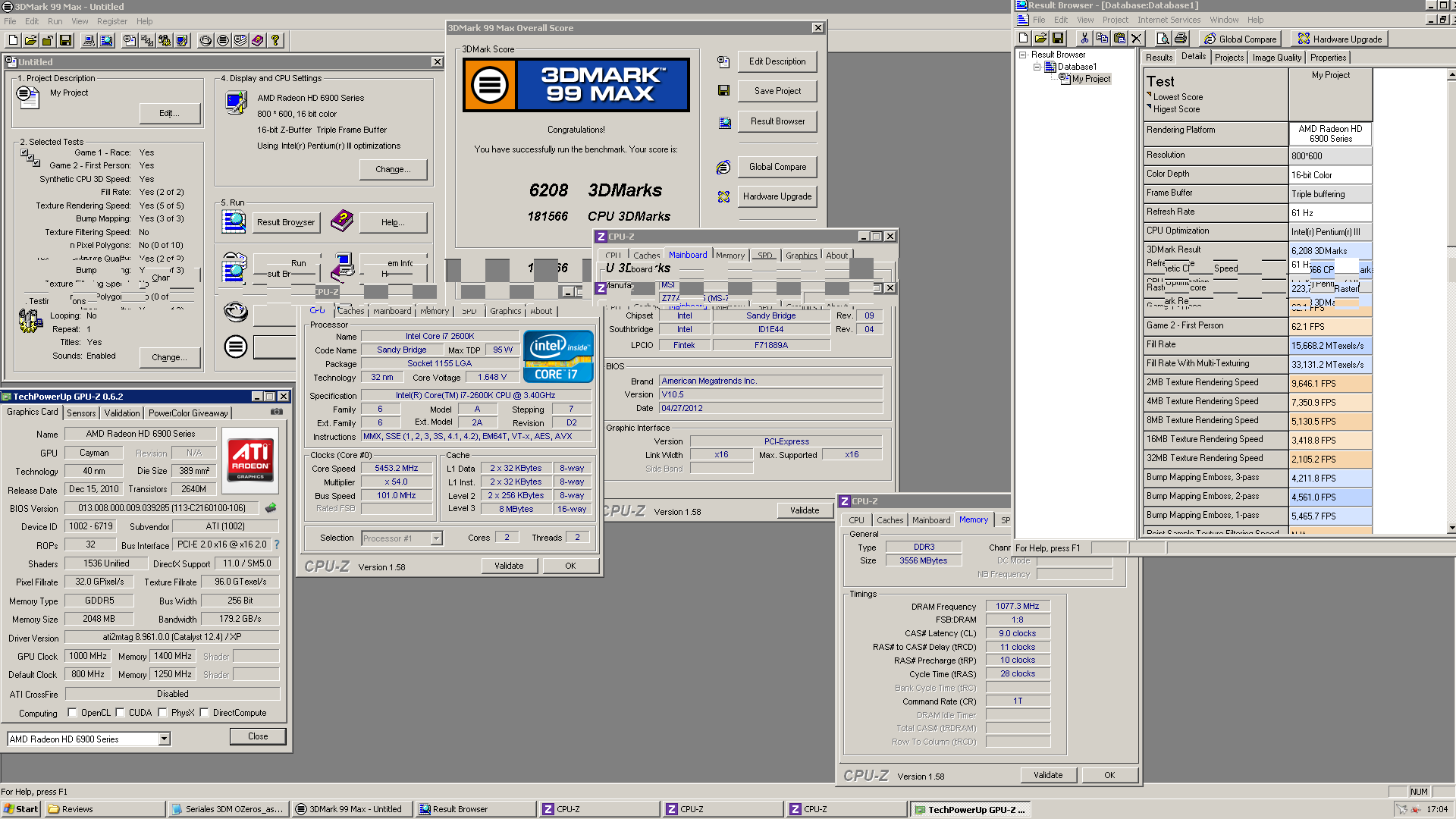Click Save Project button in score dialog

point(777,91)
